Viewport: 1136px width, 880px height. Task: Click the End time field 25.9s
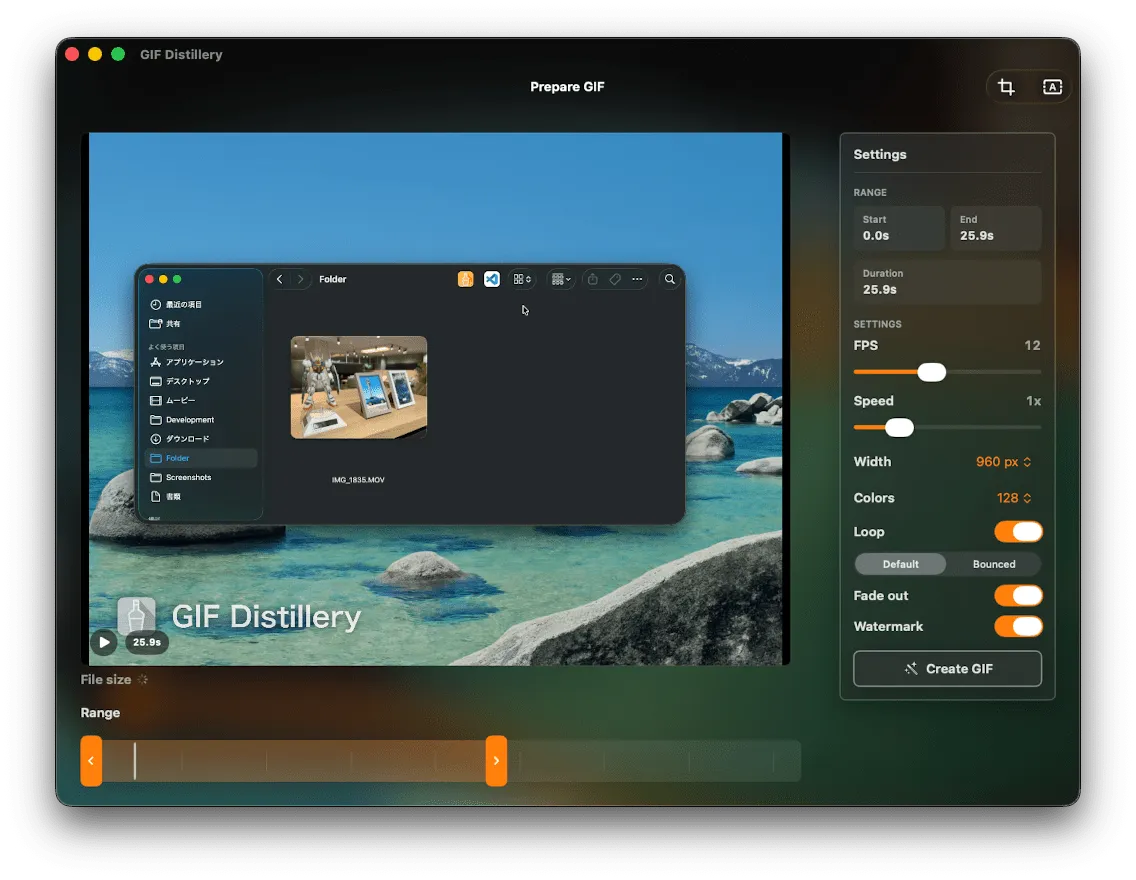(996, 228)
